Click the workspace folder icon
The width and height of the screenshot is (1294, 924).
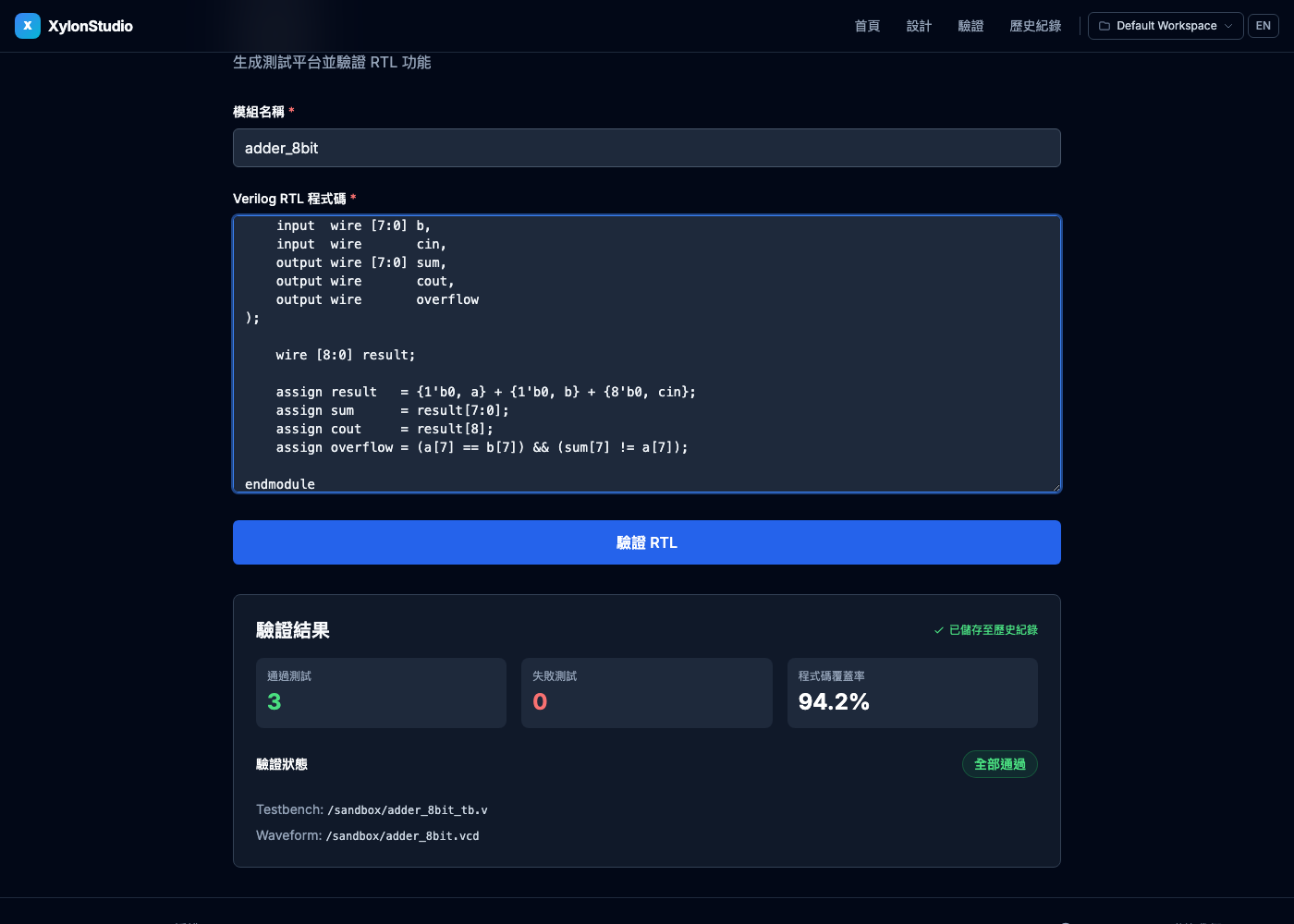[1105, 26]
